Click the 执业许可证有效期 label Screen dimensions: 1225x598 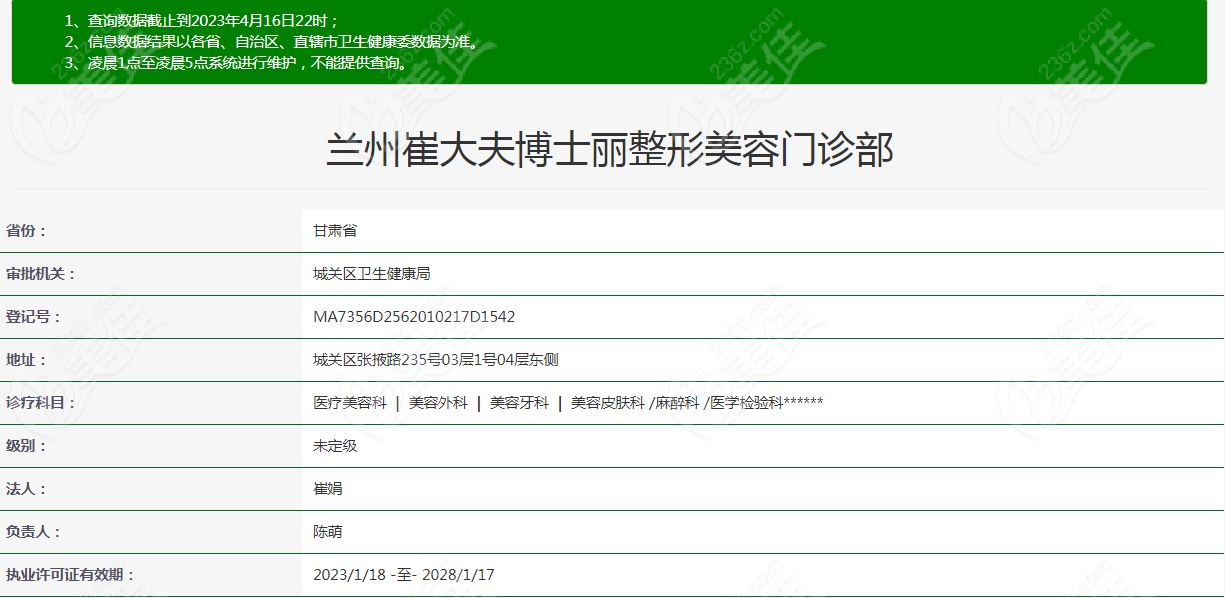pyautogui.click(x=70, y=575)
